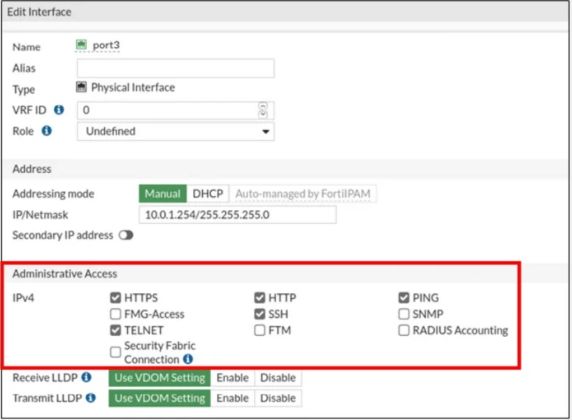Toggle the Secondary IP address switch
The width and height of the screenshot is (572, 420).
(x=126, y=235)
